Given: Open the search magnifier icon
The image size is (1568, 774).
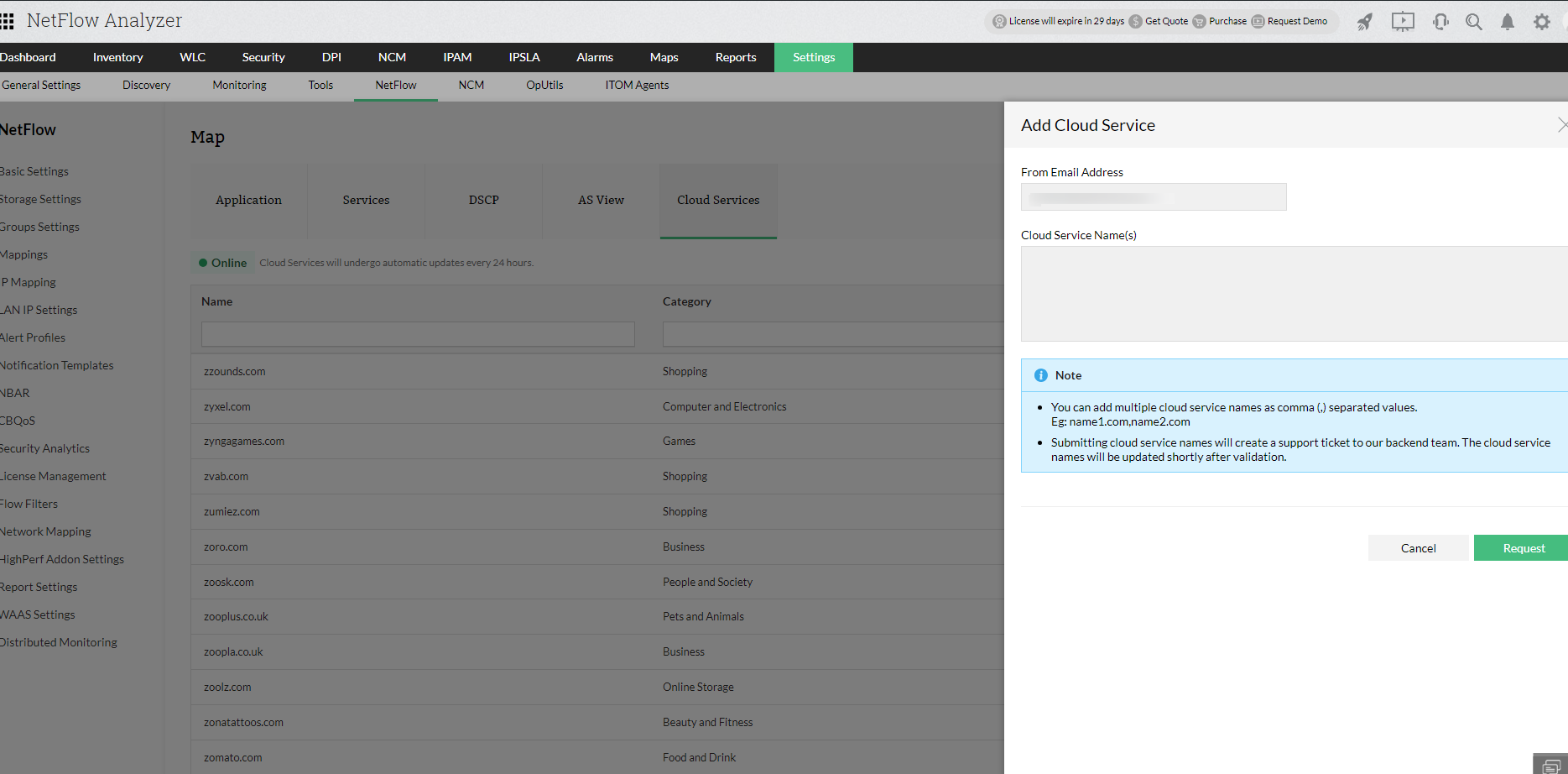Looking at the screenshot, I should tap(1474, 22).
